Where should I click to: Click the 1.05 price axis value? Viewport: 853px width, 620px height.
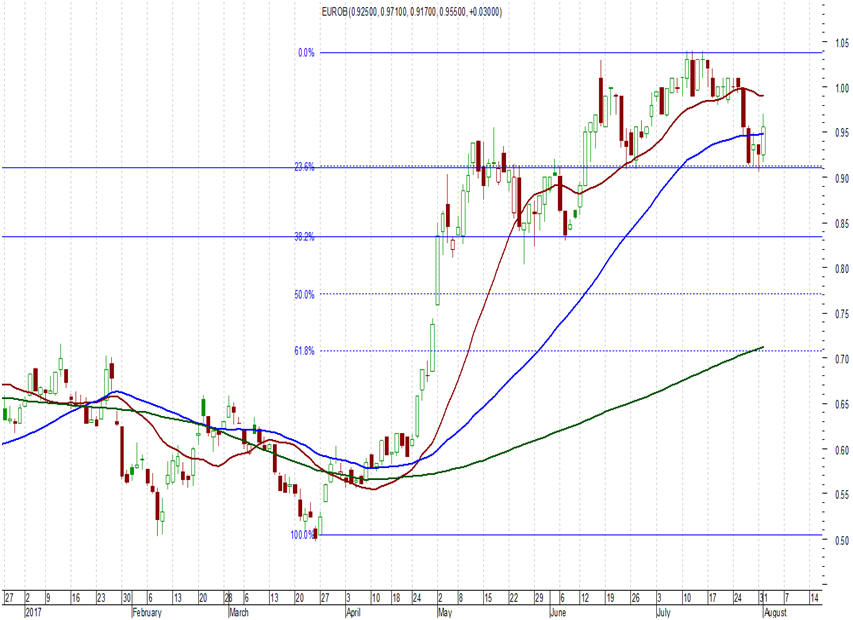click(842, 42)
